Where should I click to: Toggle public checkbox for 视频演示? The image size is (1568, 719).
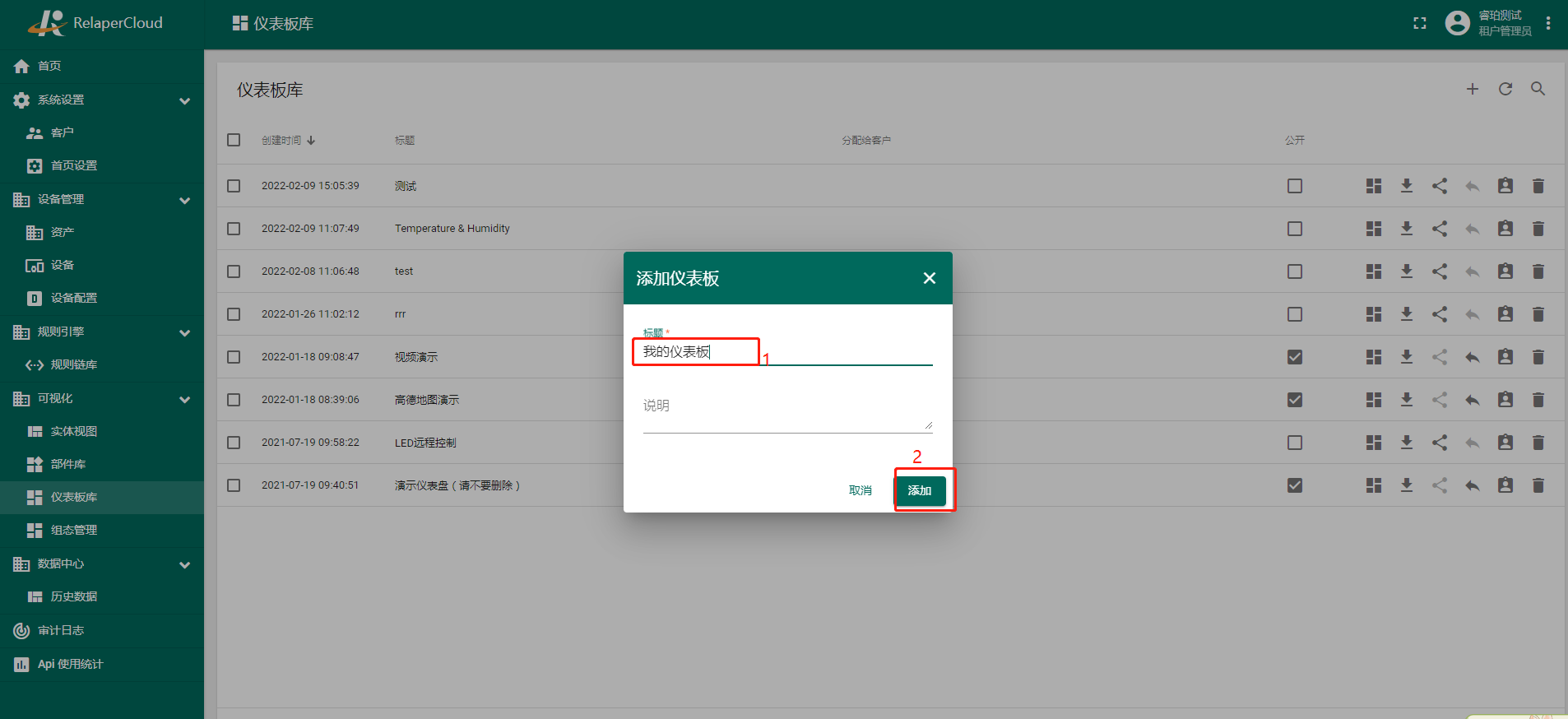click(x=1295, y=357)
